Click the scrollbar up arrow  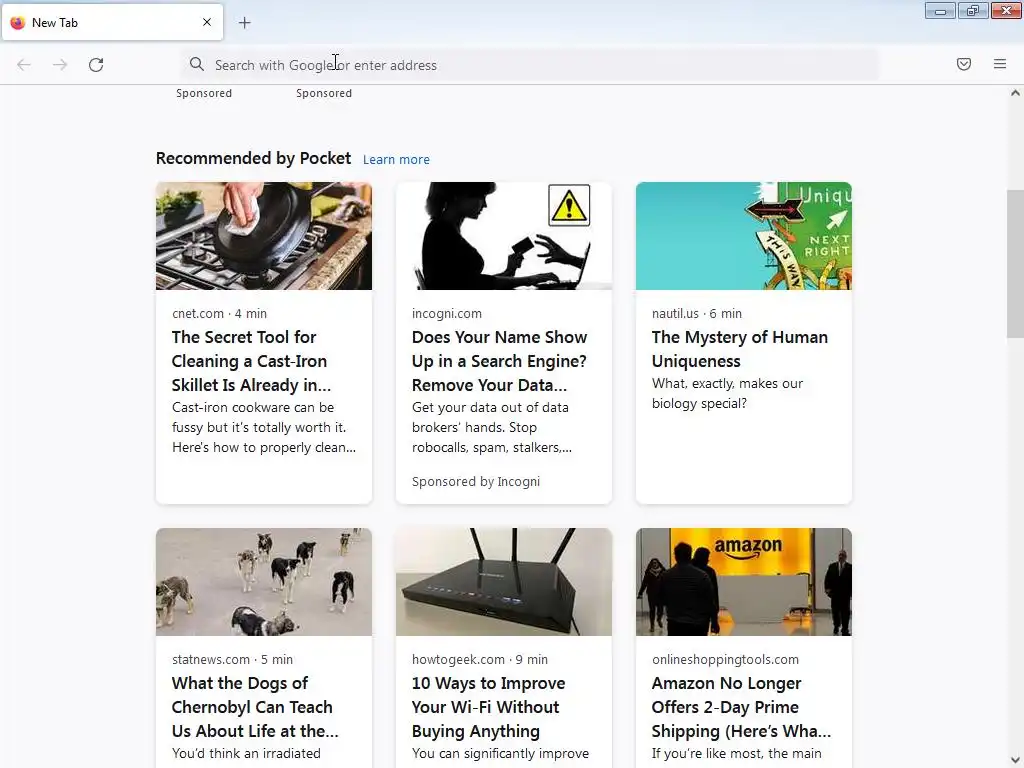click(1015, 93)
